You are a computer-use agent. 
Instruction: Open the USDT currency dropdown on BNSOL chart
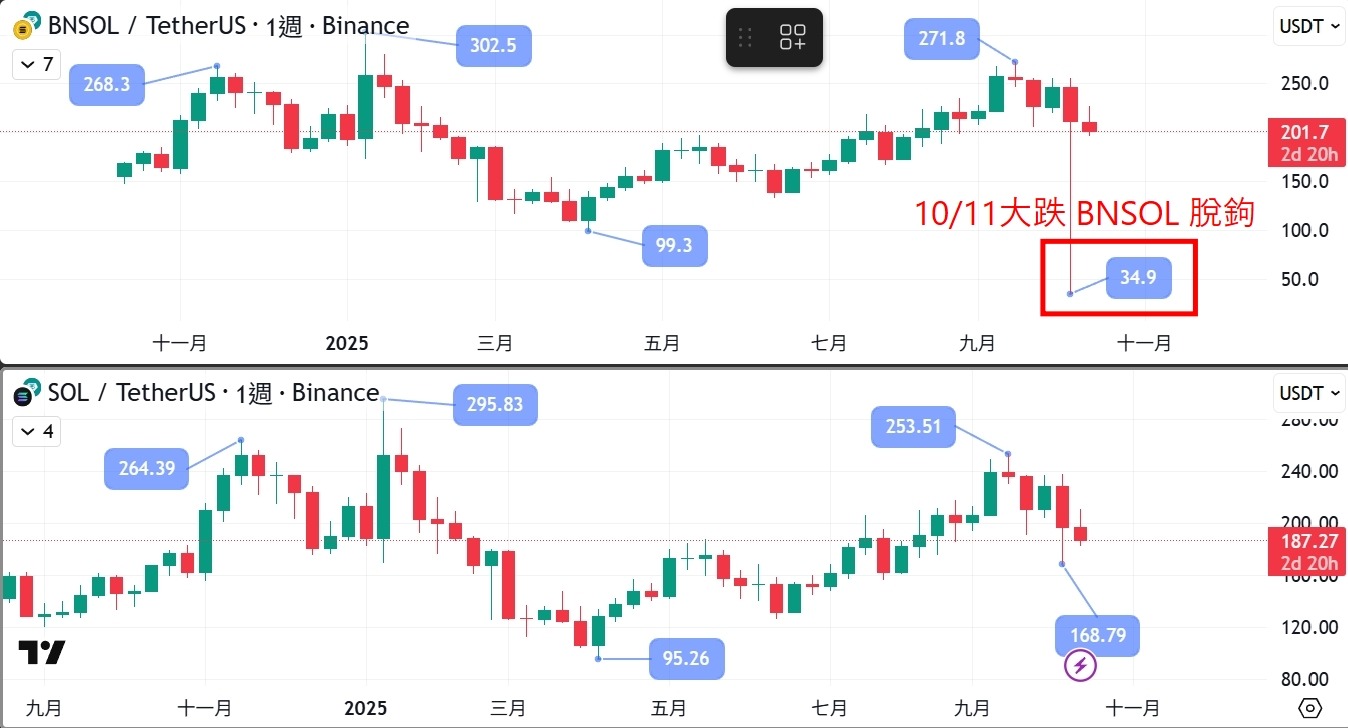1308,26
